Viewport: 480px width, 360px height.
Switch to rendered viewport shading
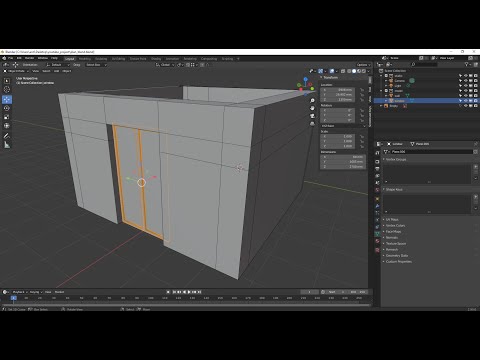(364, 71)
